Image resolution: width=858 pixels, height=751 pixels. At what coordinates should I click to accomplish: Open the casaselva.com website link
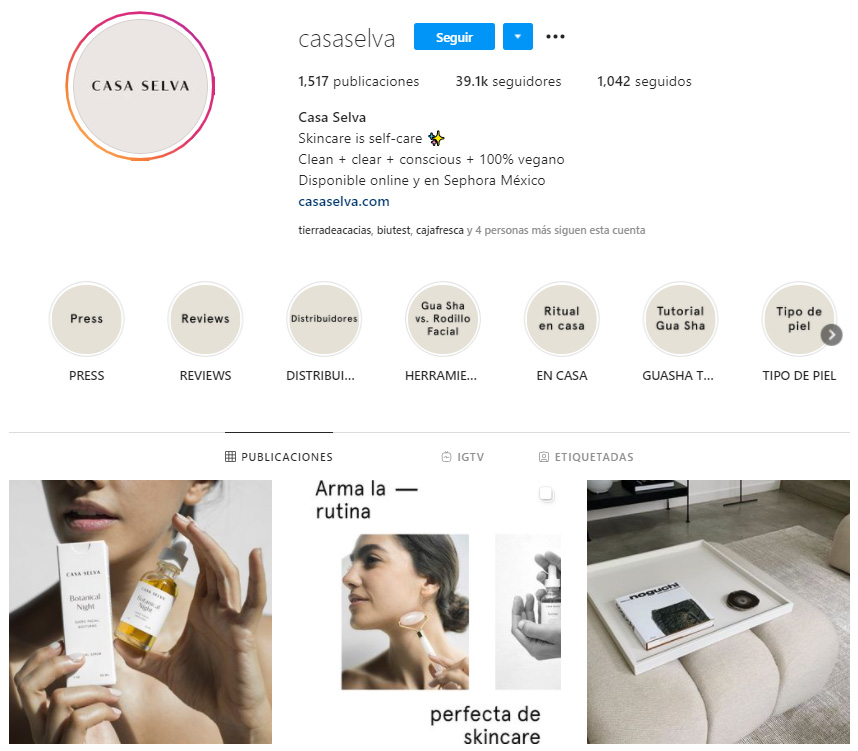click(x=344, y=201)
